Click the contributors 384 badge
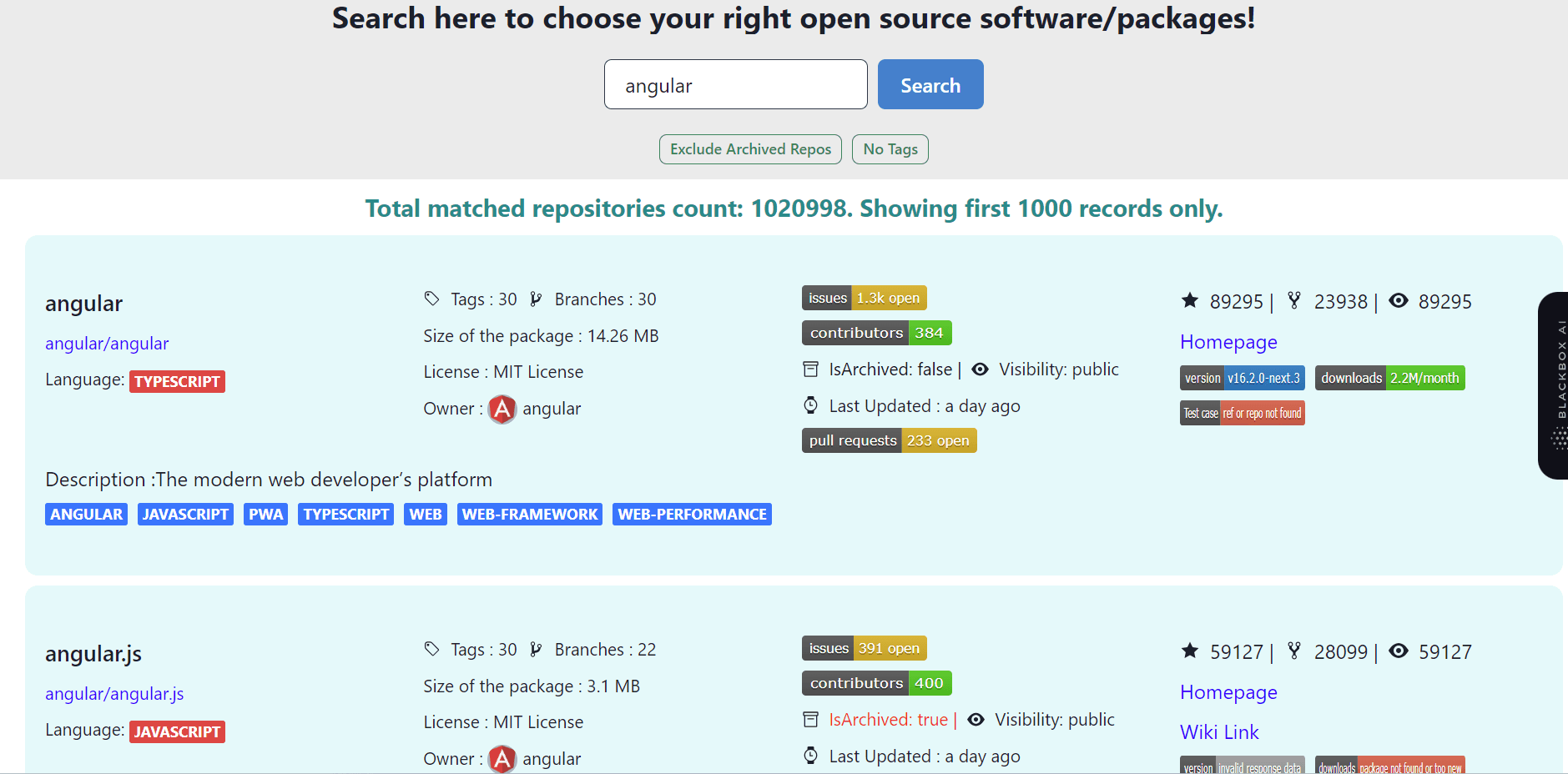This screenshot has width=1568, height=774. (x=876, y=333)
